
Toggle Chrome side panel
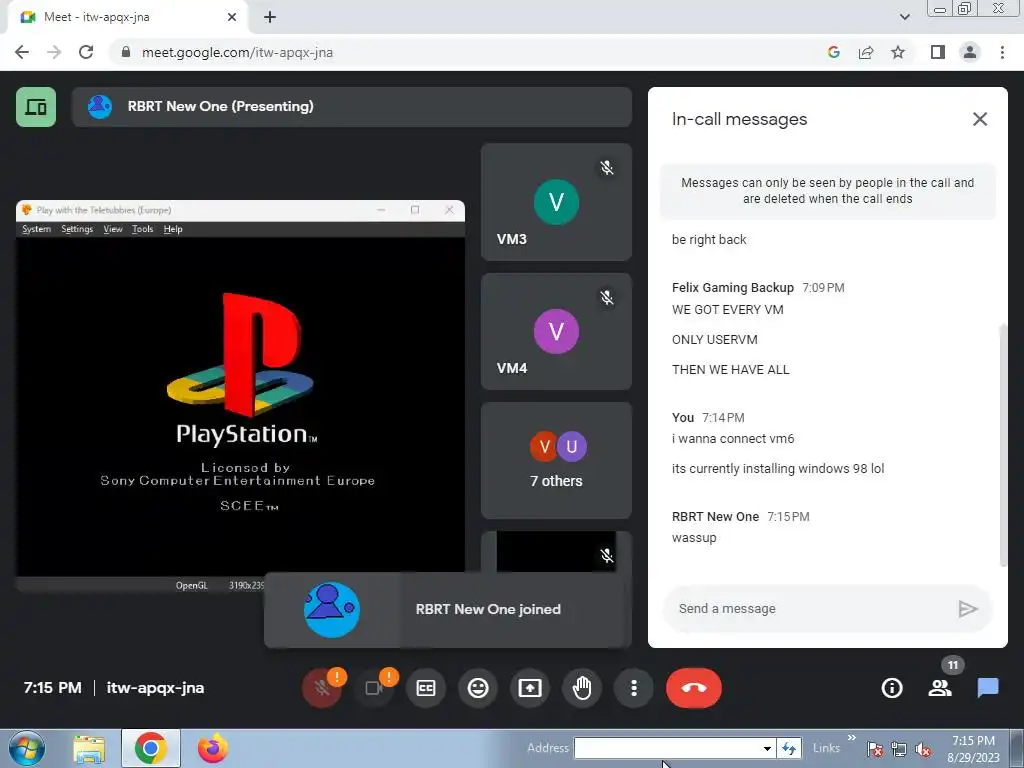[x=938, y=52]
